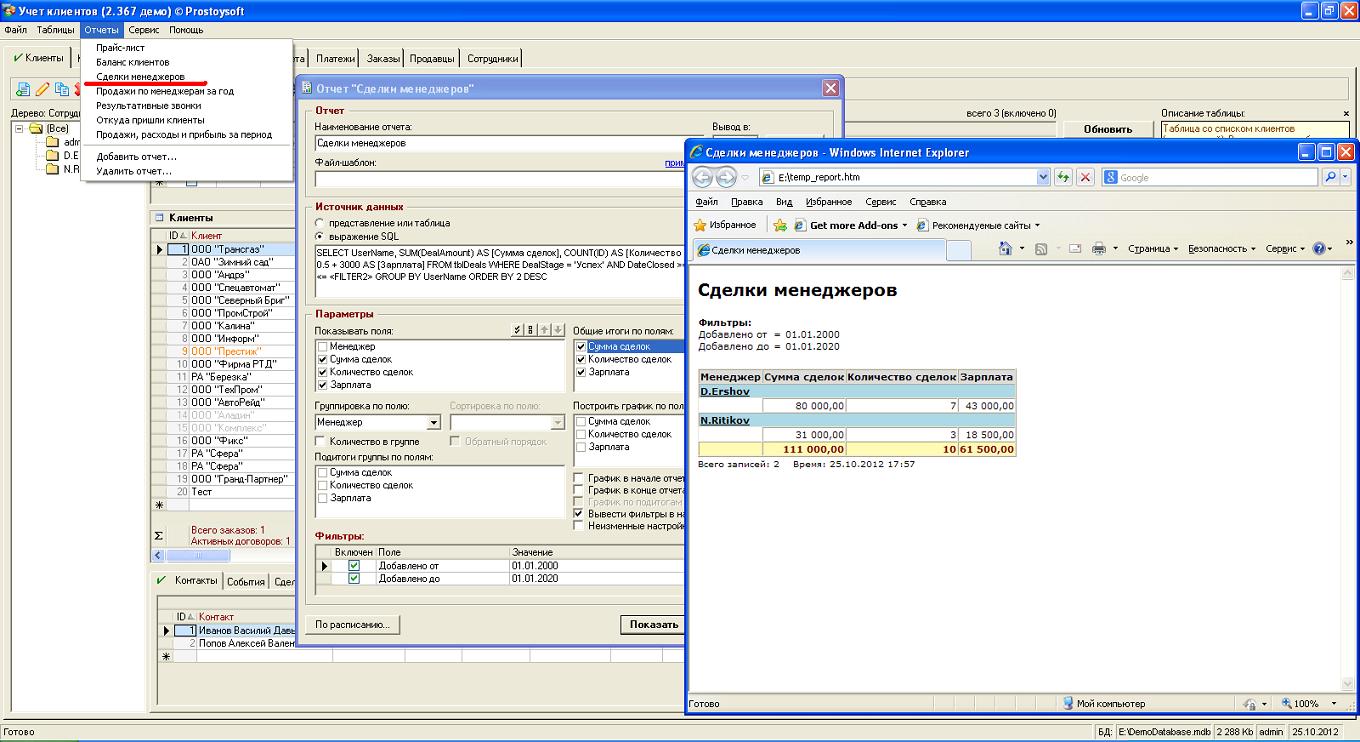Open the Группировка по полю dropdown
The width and height of the screenshot is (1360, 742).
click(x=433, y=422)
